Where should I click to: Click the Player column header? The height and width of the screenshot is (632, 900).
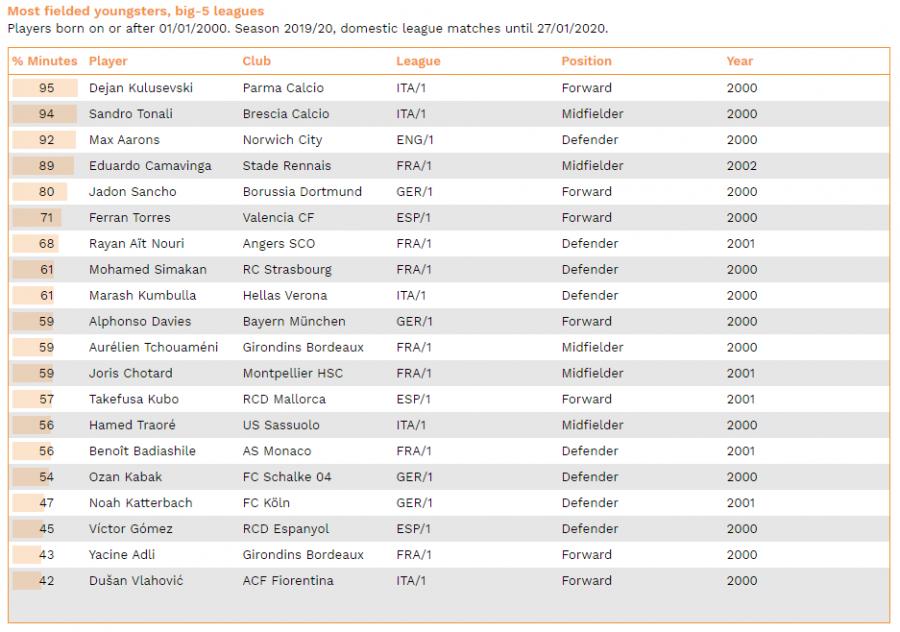[x=108, y=61]
